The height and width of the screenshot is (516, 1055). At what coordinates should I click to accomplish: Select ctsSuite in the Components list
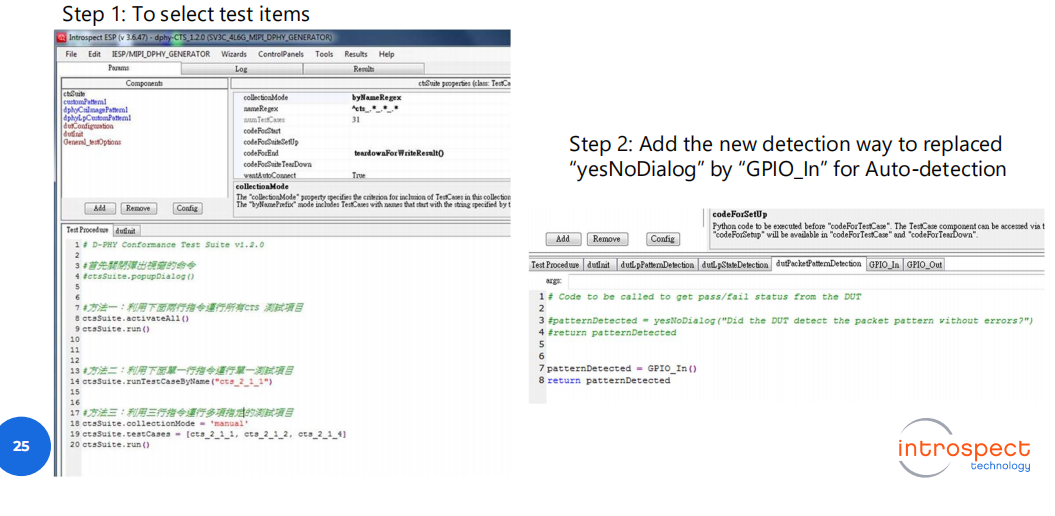pyautogui.click(x=74, y=94)
